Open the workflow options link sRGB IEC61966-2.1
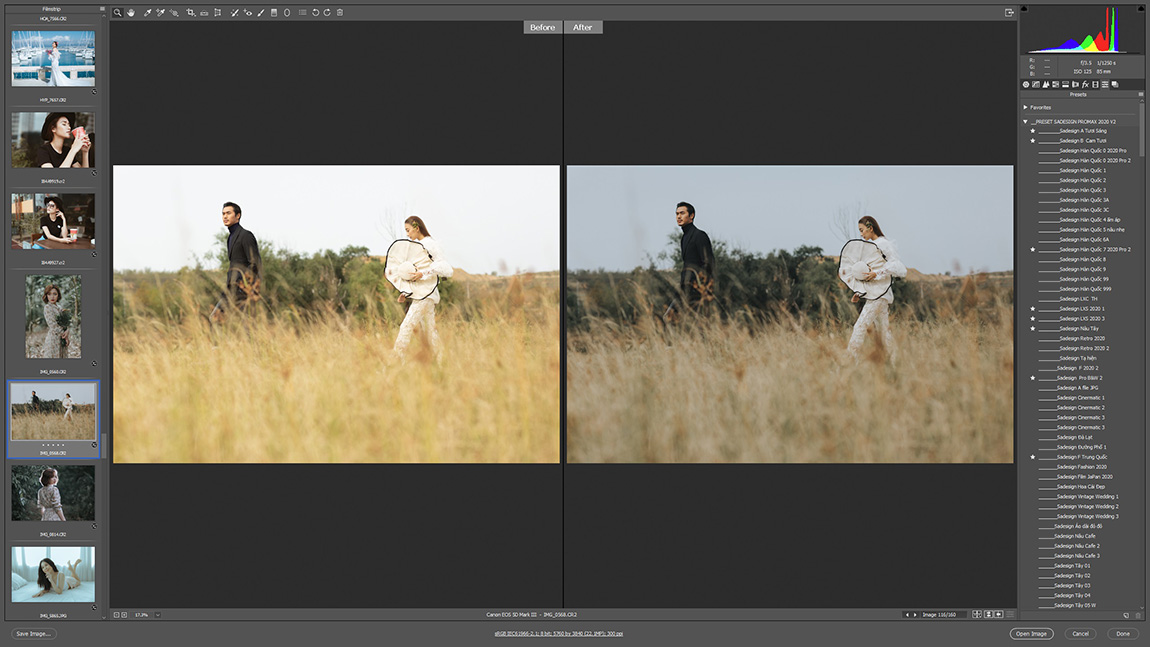 click(558, 633)
